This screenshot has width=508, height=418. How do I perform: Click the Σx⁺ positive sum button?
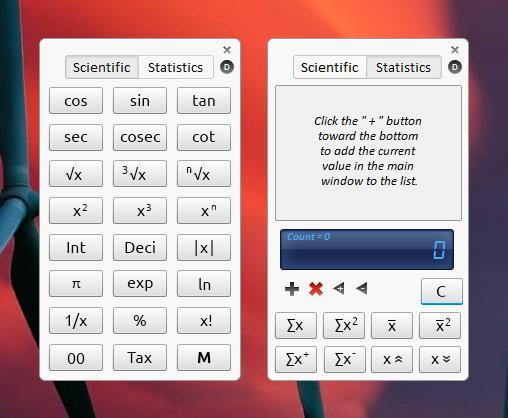(x=296, y=359)
